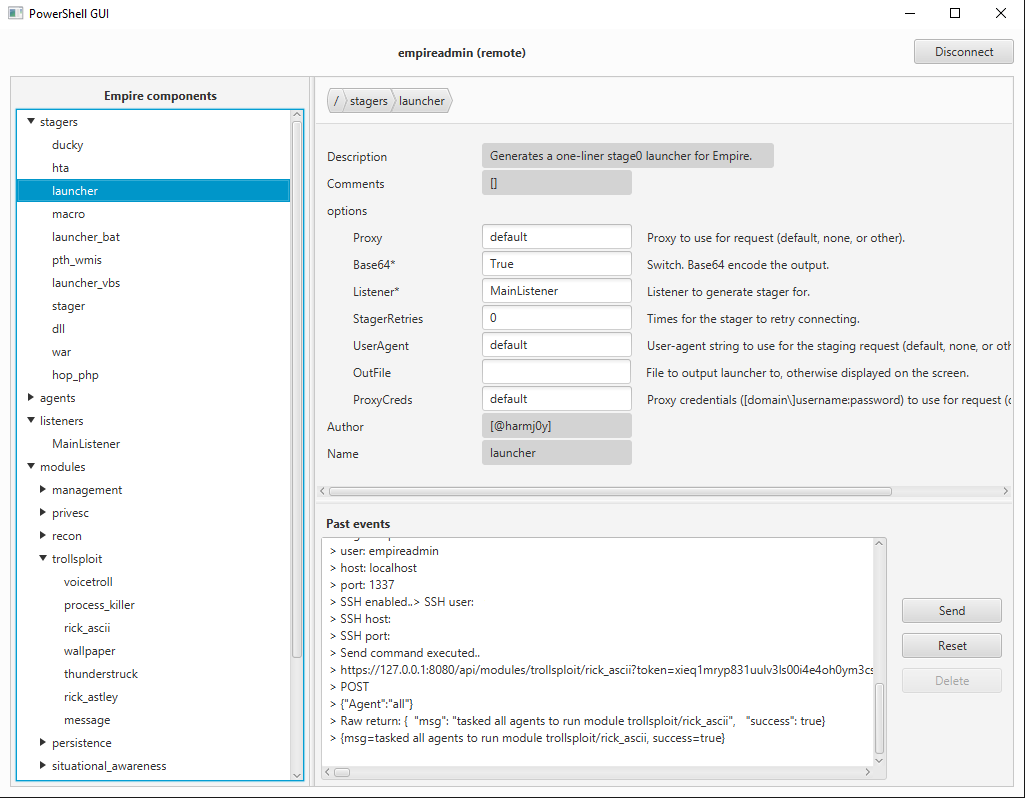The image size is (1025, 798).
Task: Edit the Listener option field
Action: [556, 291]
